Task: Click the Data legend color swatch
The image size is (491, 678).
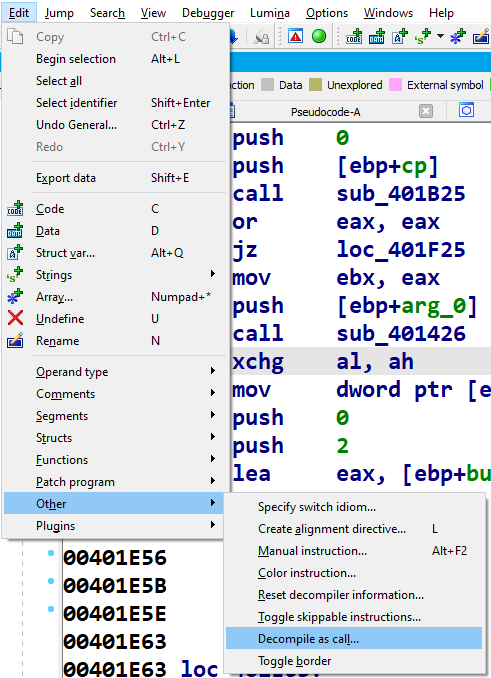Action: click(x=268, y=85)
